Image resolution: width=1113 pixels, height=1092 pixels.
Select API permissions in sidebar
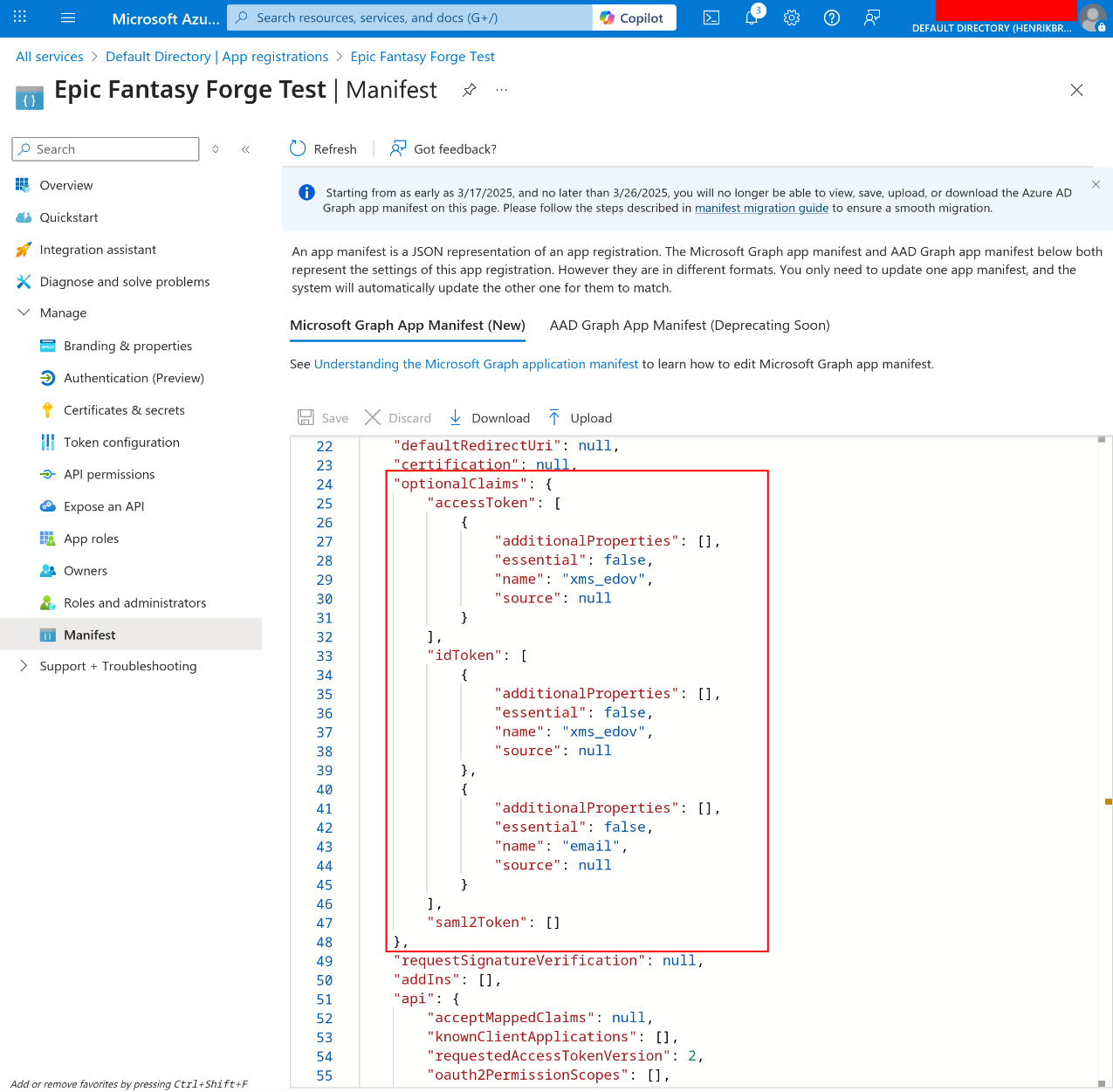pos(108,474)
